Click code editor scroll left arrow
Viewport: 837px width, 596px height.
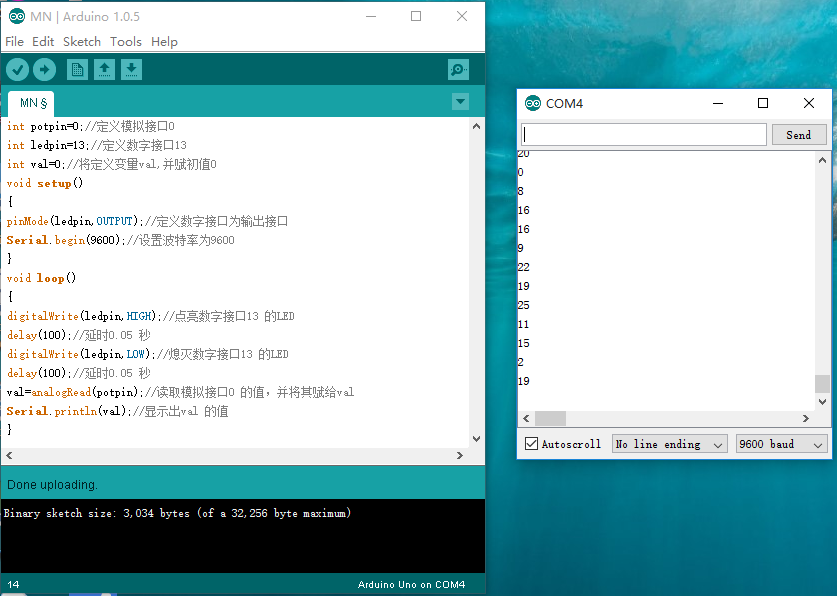click(x=9, y=455)
